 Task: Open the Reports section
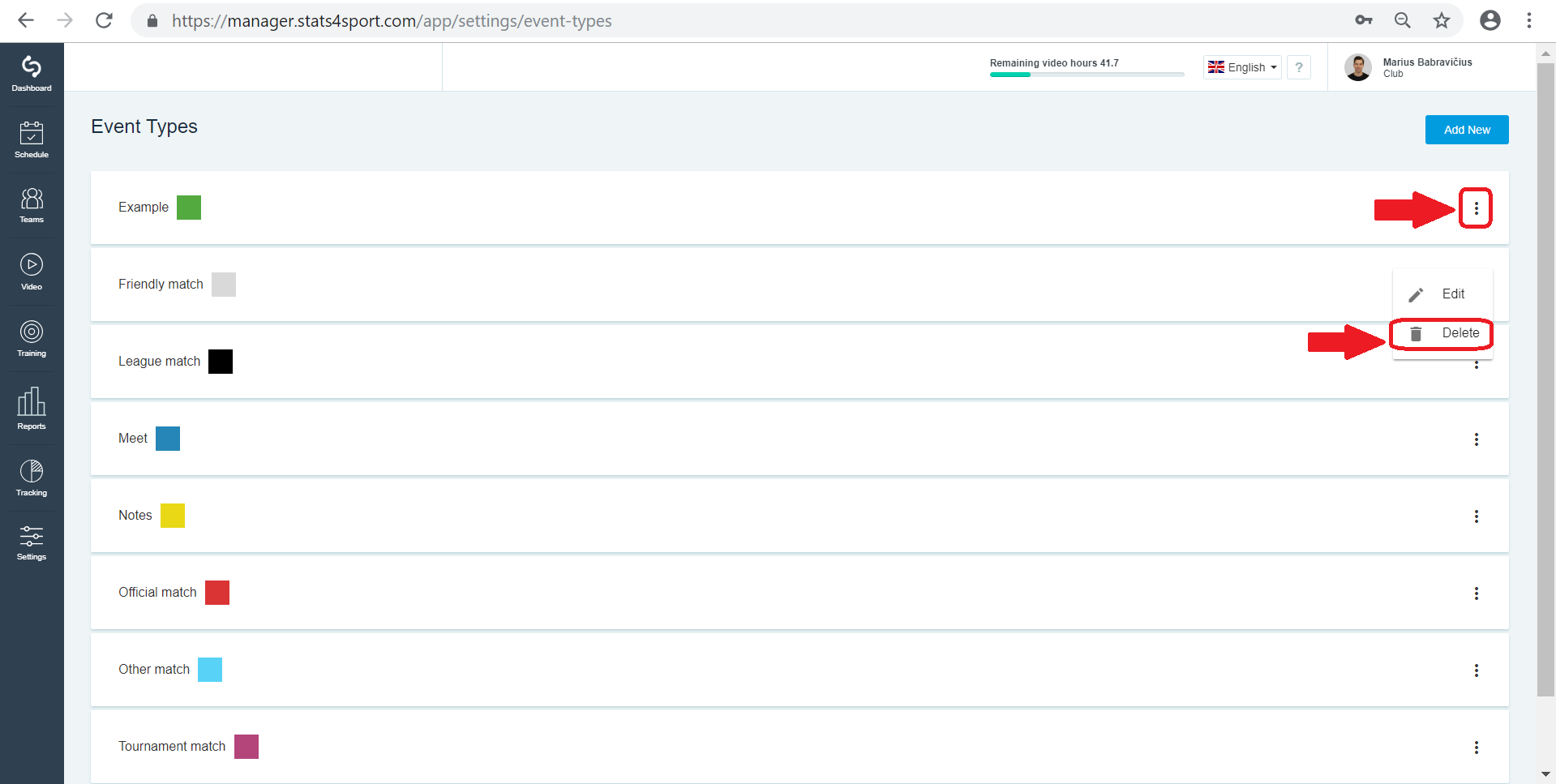coord(32,409)
